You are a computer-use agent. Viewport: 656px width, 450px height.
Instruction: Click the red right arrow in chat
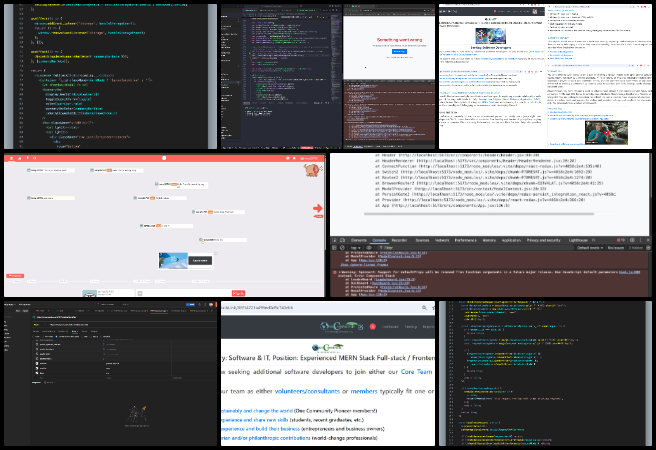click(319, 209)
